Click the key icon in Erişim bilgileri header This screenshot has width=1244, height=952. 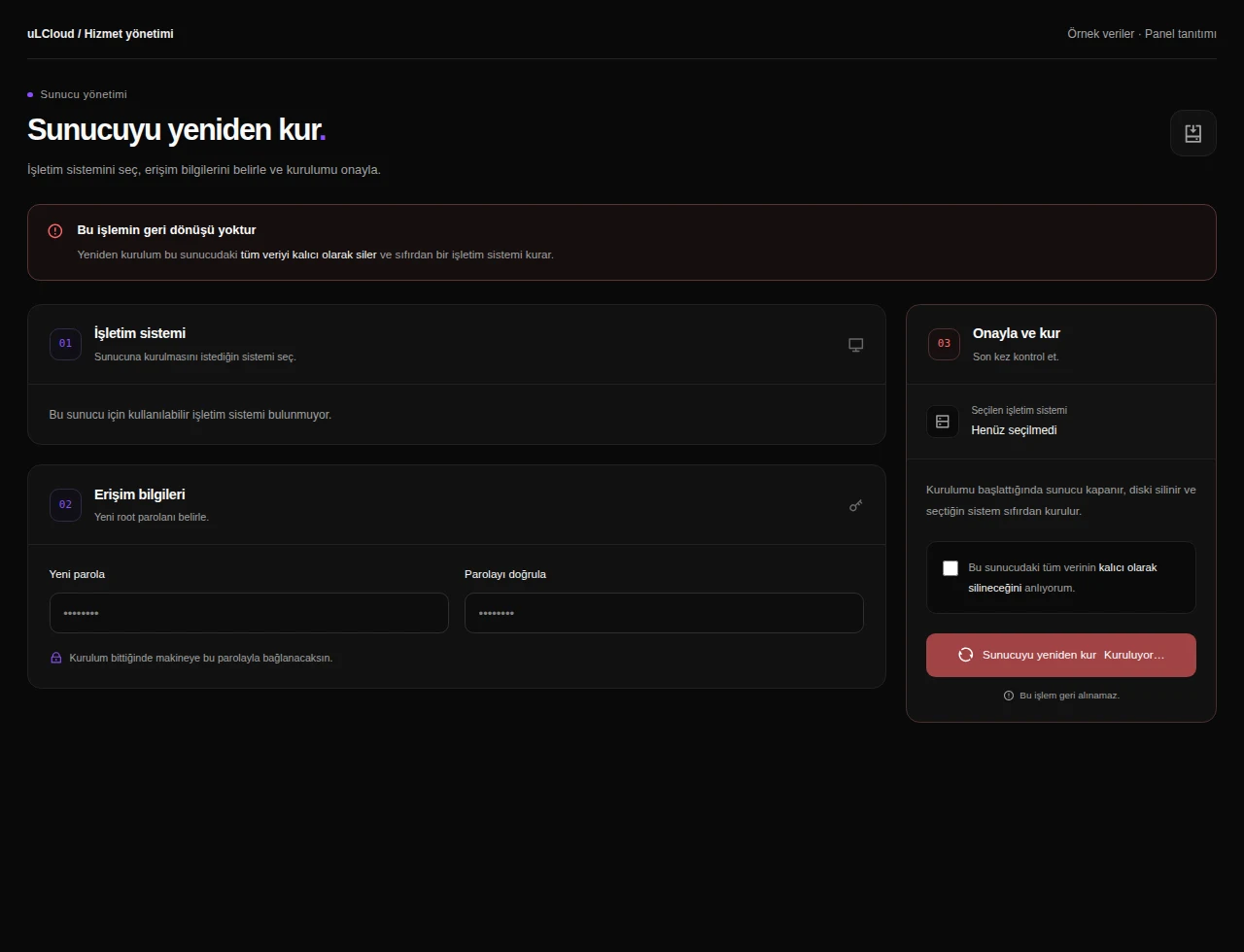click(x=855, y=505)
